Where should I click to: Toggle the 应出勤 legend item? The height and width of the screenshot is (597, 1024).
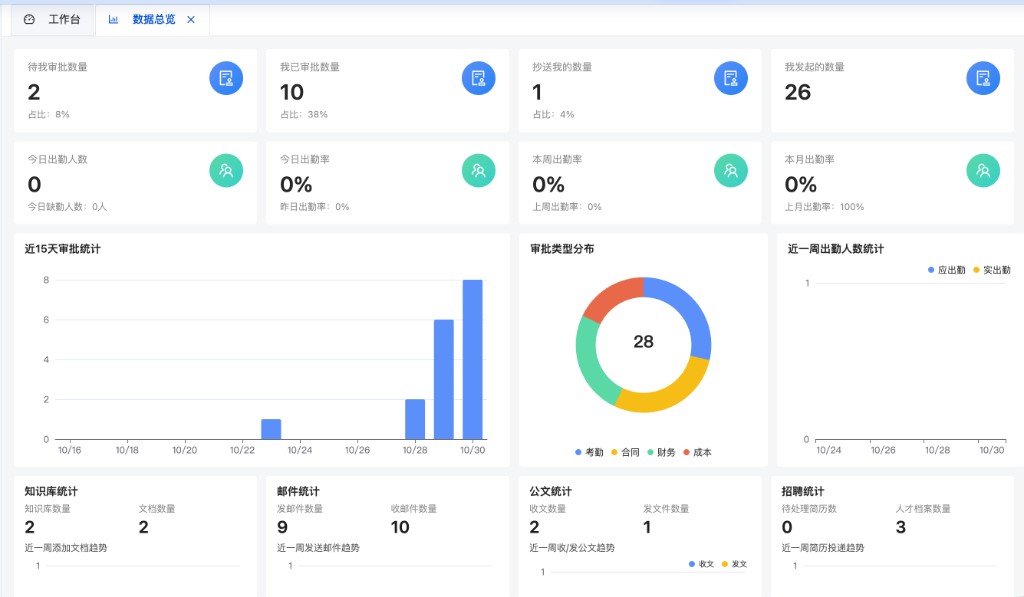point(946,270)
